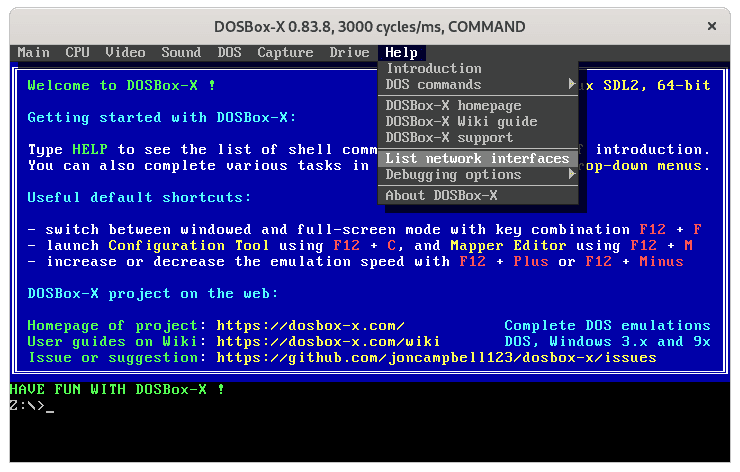This screenshot has height=472, width=740.
Task: Click the Z:\> command prompt
Action: [27, 405]
